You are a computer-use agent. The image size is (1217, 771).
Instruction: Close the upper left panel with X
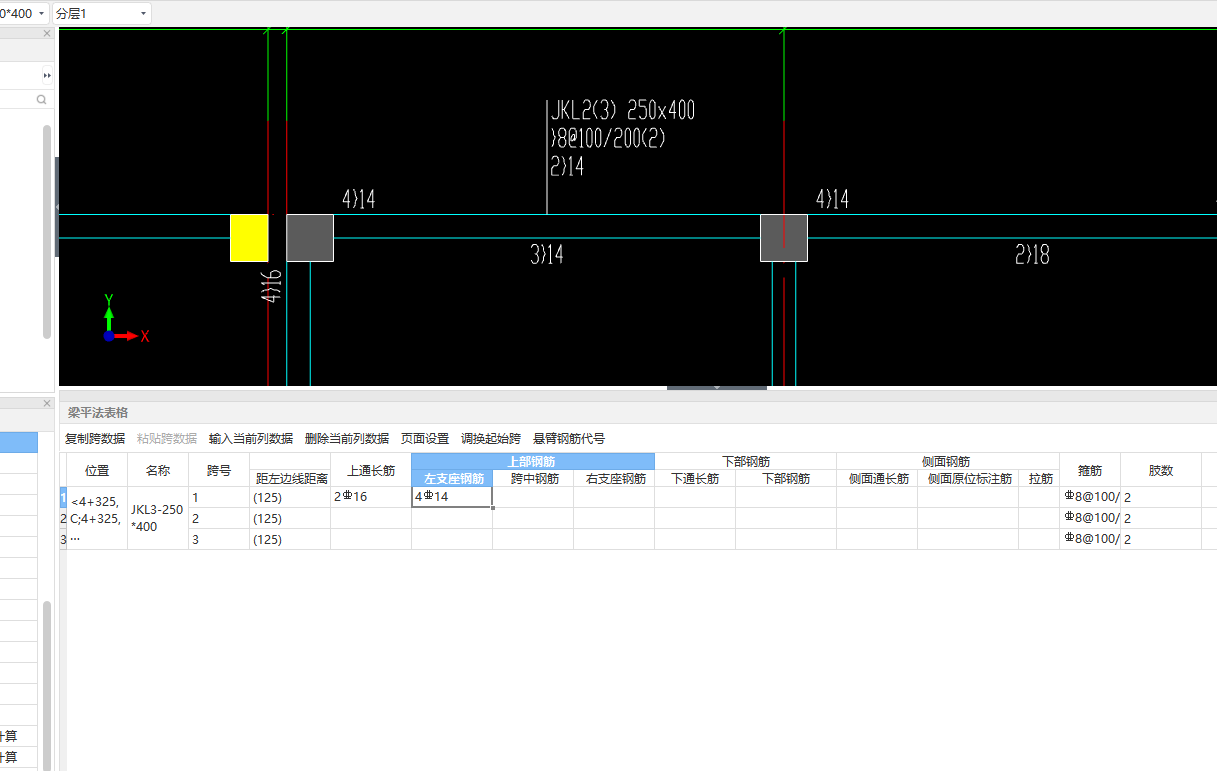pos(46,33)
